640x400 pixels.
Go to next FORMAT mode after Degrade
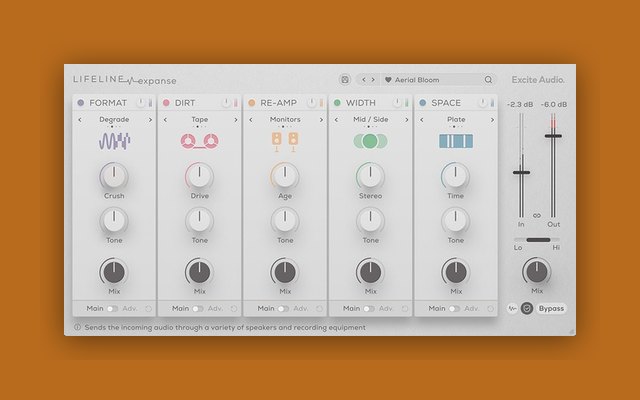(150, 120)
